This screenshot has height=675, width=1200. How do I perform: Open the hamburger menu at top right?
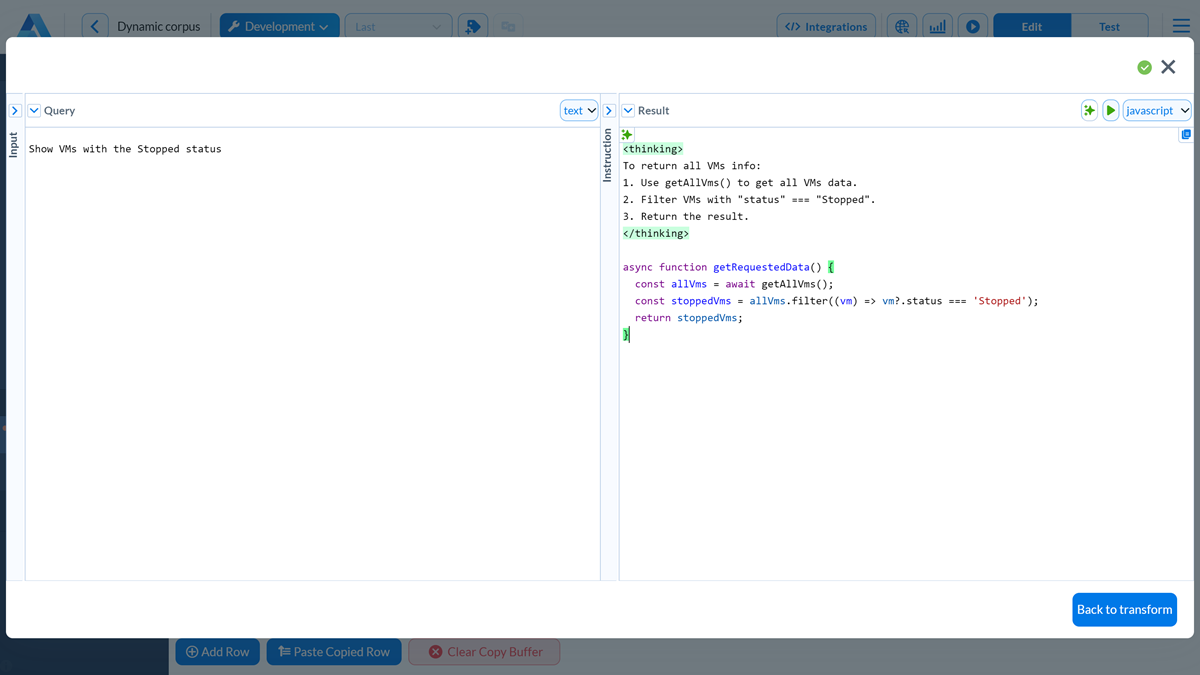coord(1181,25)
